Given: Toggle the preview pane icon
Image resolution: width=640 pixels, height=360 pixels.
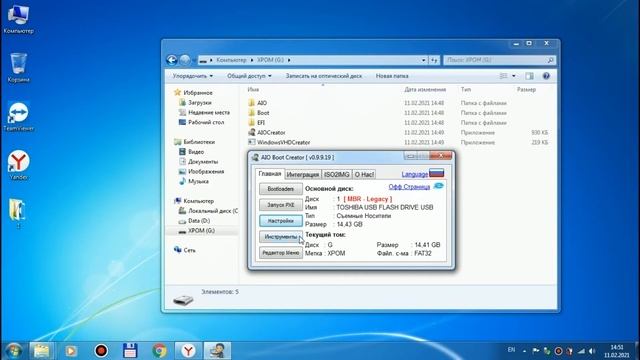Looking at the screenshot, I should tap(529, 76).
